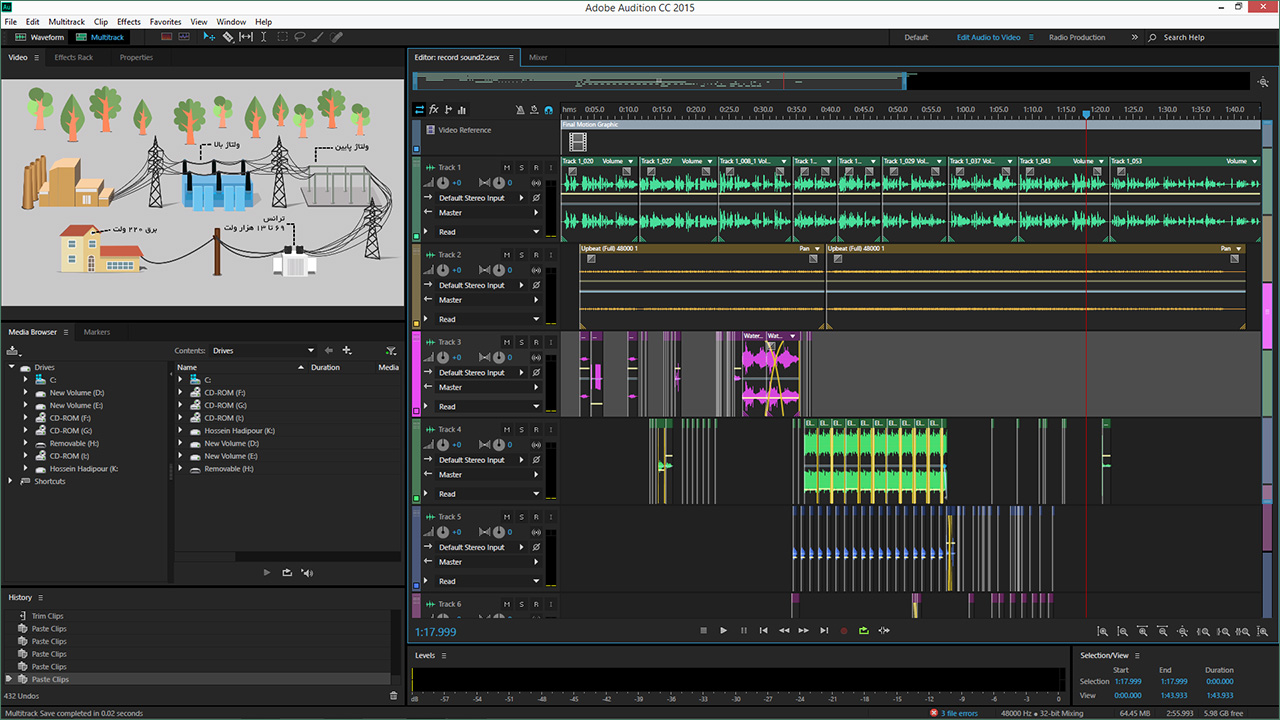Show Inputs/Outputs track controls
This screenshot has width=1280, height=720.
click(x=420, y=110)
